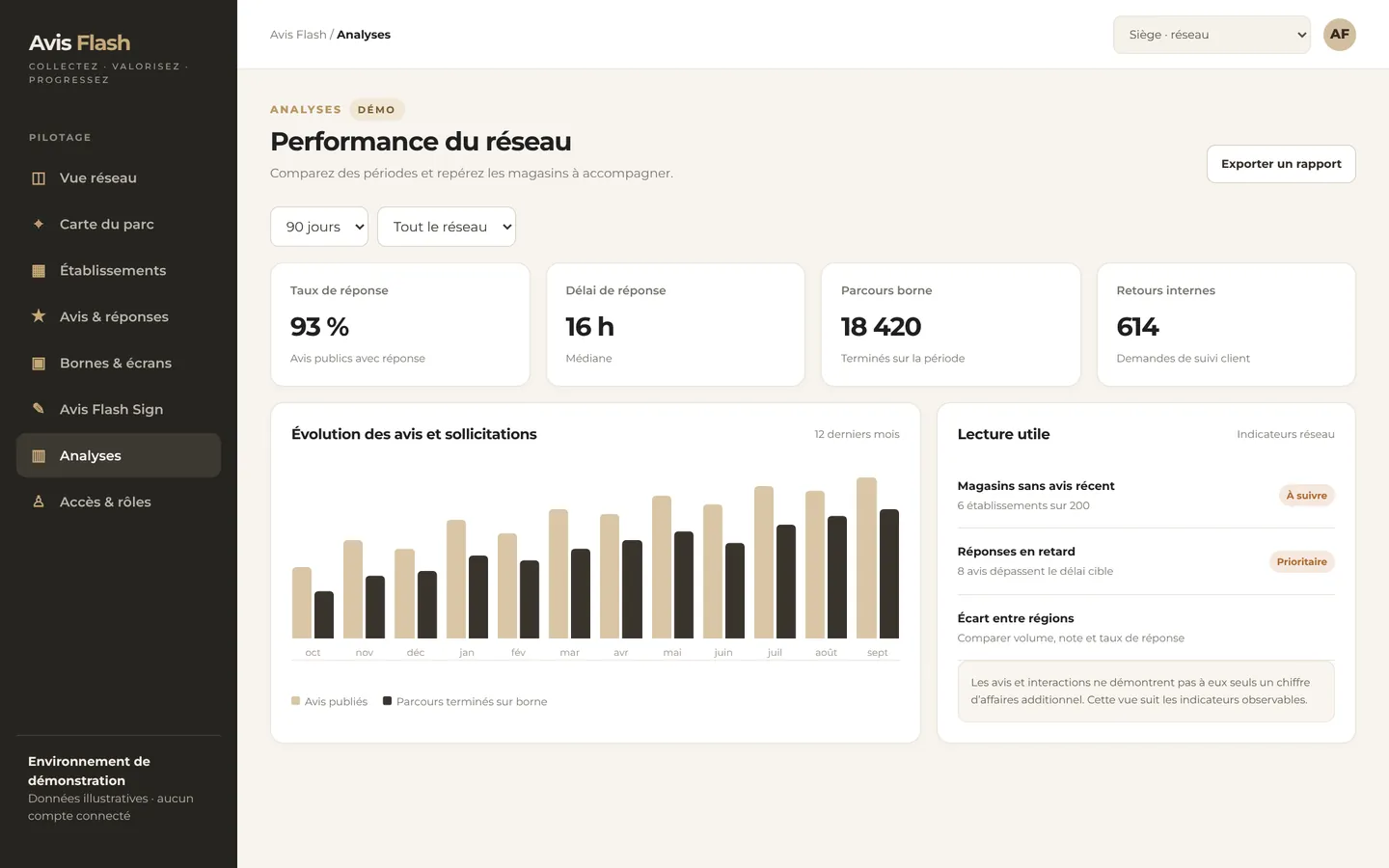The width and height of the screenshot is (1389, 868).
Task: Select Bornes & écrans menu item
Action: click(x=119, y=364)
